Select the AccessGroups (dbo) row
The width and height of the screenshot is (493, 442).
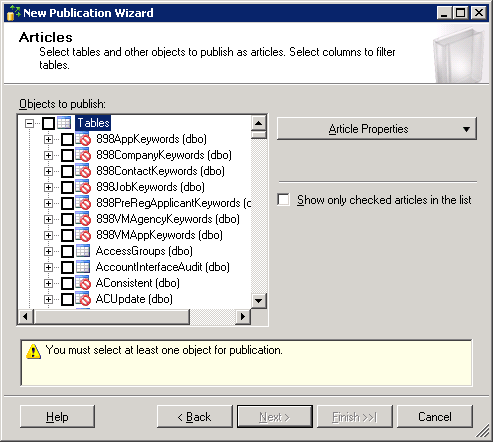pyautogui.click(x=144, y=251)
